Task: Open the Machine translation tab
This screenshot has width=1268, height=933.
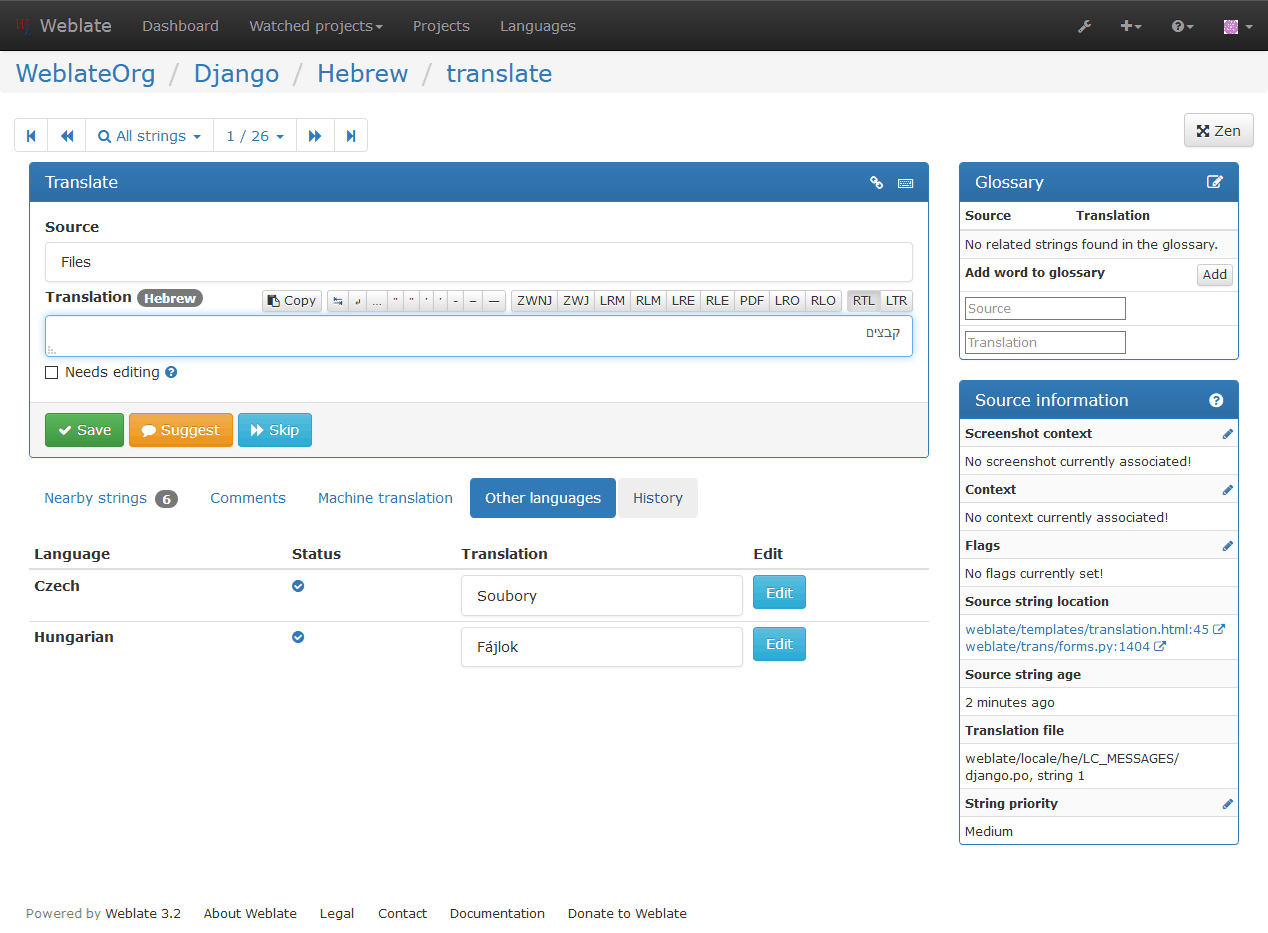Action: tap(385, 498)
